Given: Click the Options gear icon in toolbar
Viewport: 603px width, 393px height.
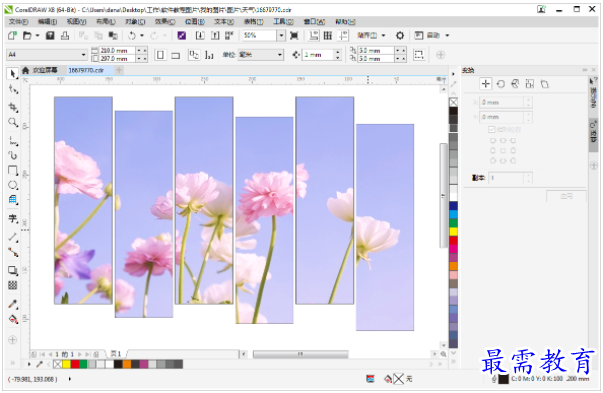Looking at the screenshot, I should tap(400, 36).
